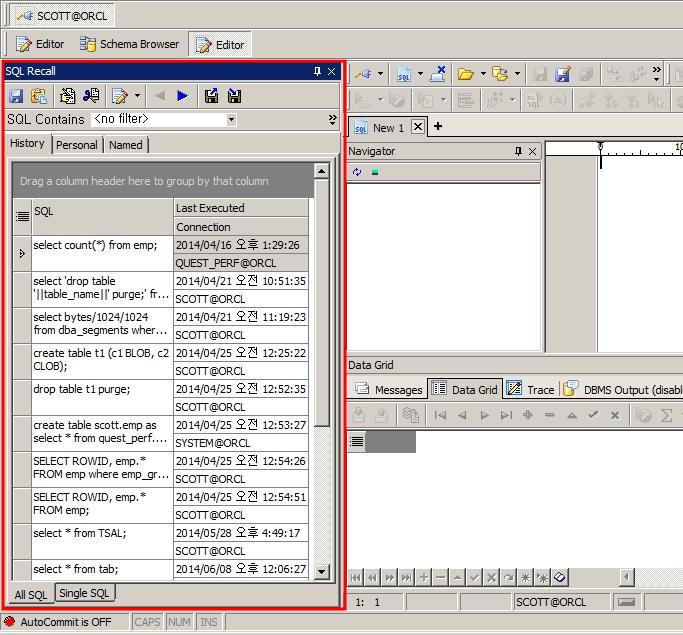Toggle the pin on SQL Recall panel

pyautogui.click(x=317, y=71)
